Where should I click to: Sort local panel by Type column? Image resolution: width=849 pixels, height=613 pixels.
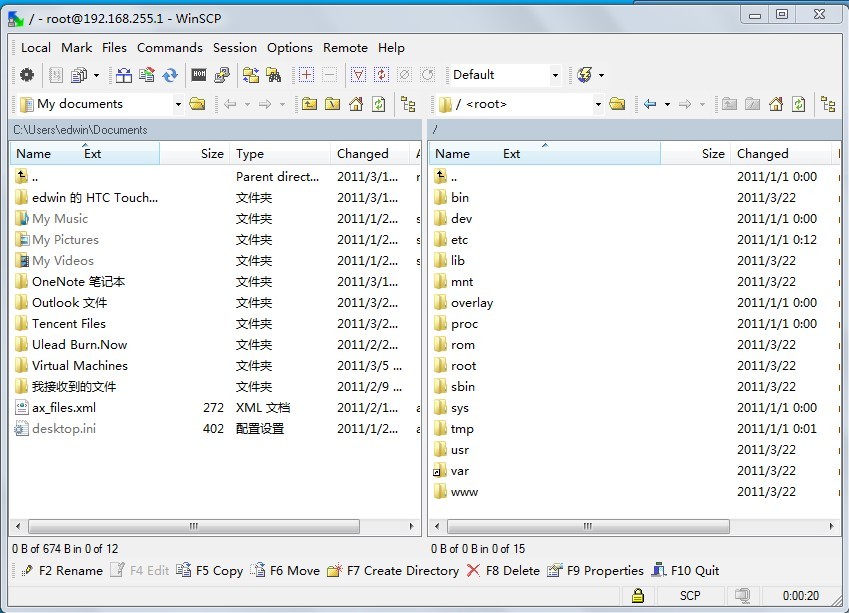(280, 154)
